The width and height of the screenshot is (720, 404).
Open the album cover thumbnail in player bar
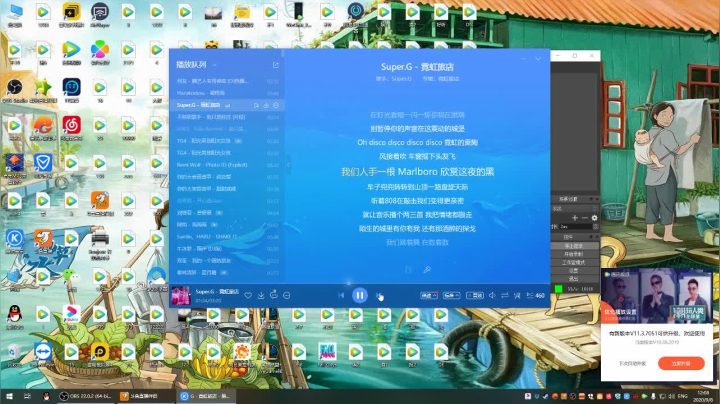tap(180, 296)
